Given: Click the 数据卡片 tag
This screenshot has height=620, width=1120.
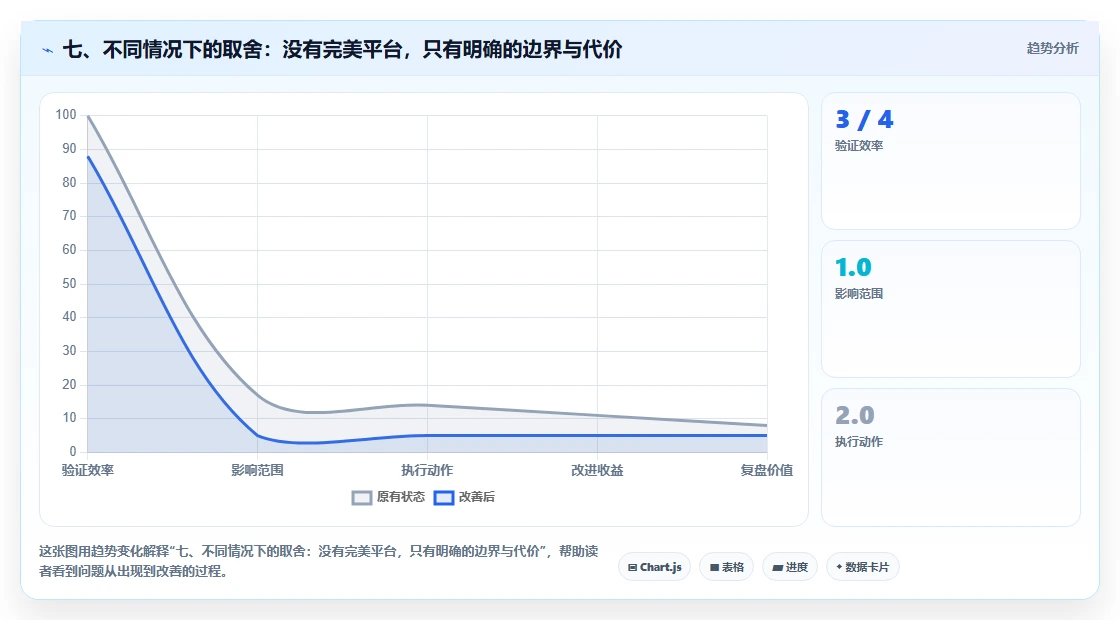Looking at the screenshot, I should click(863, 567).
